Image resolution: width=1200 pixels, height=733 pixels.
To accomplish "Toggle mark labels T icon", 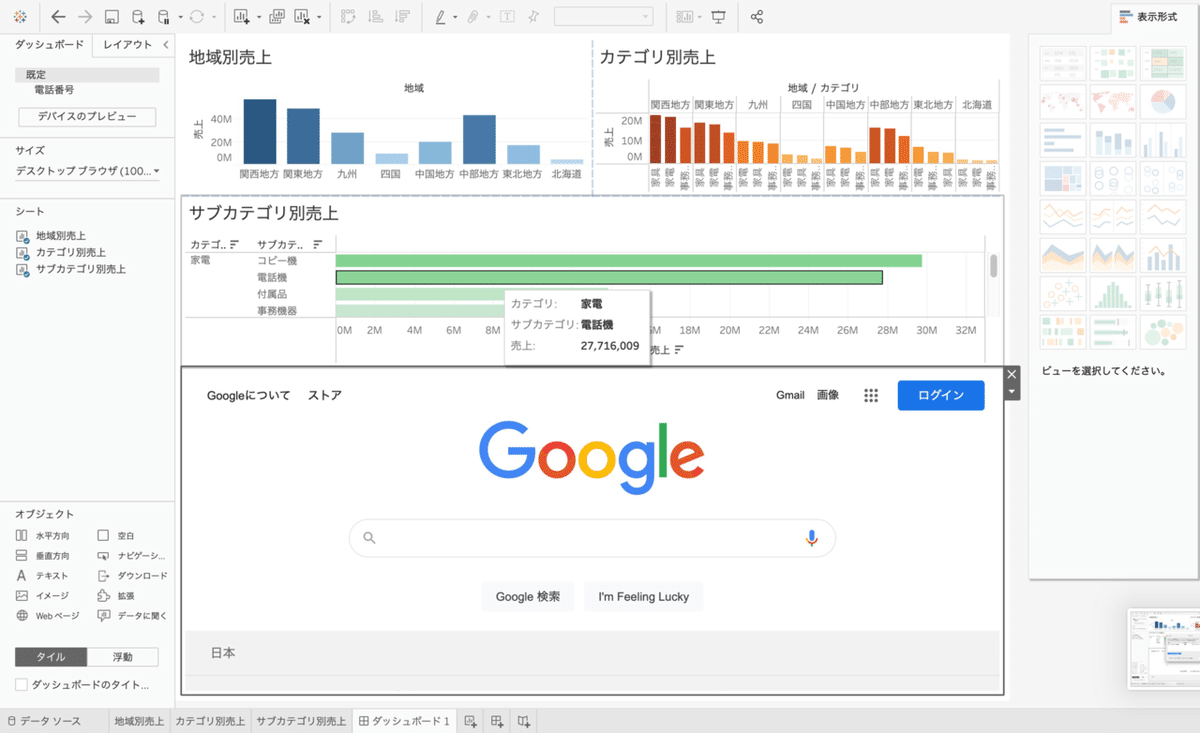I will [507, 17].
